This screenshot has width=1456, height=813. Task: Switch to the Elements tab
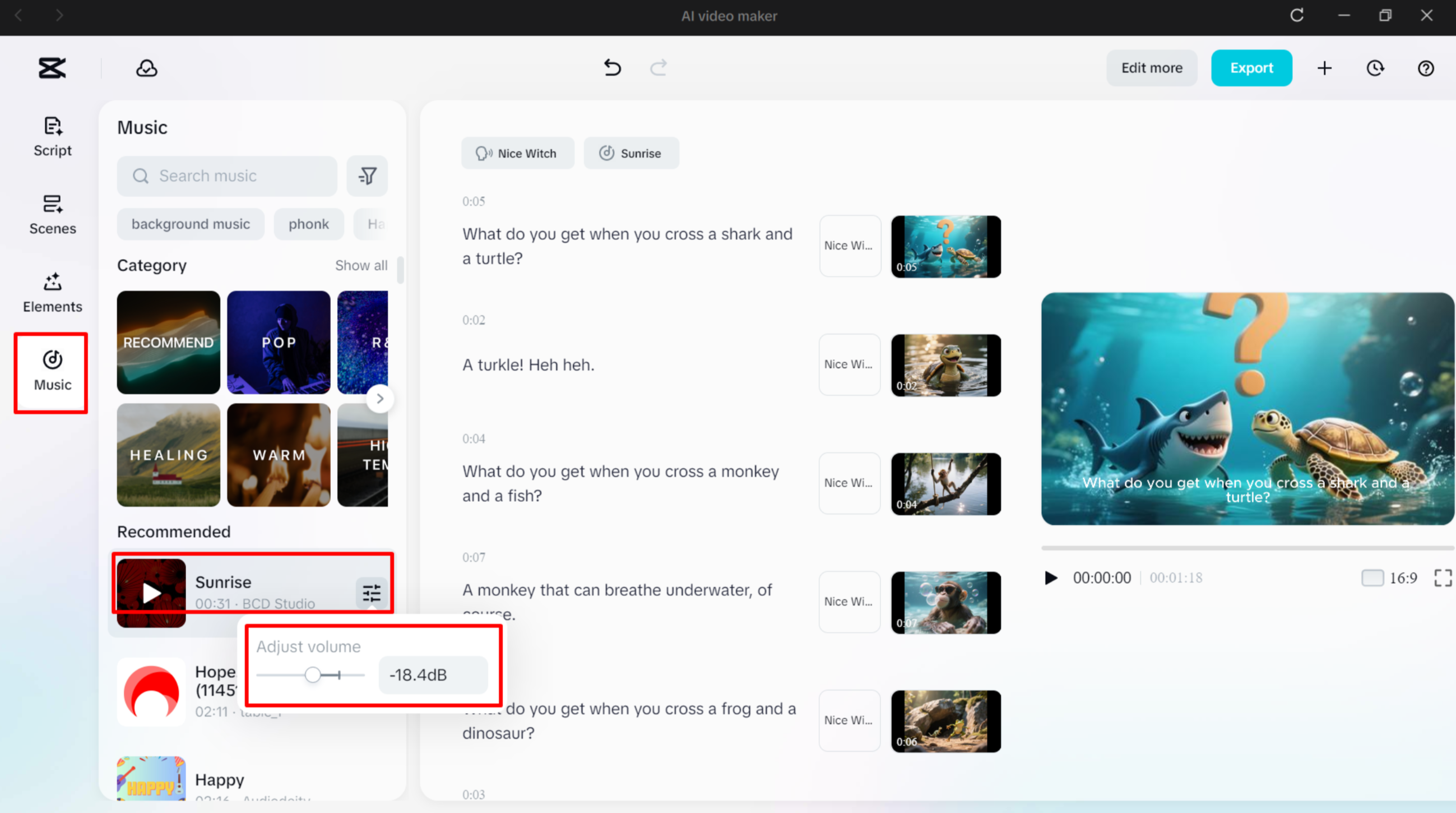pyautogui.click(x=52, y=293)
